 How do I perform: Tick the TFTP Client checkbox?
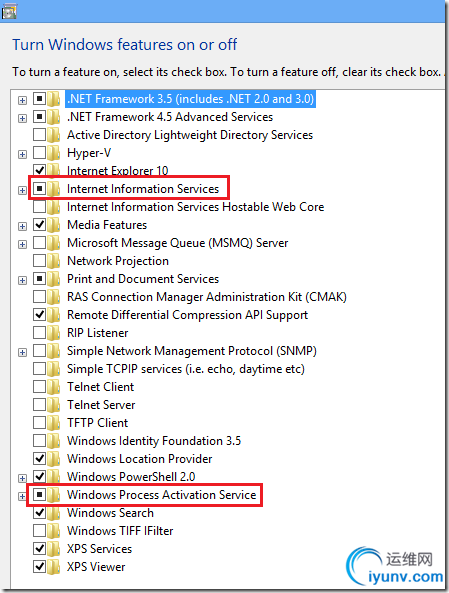pyautogui.click(x=39, y=422)
